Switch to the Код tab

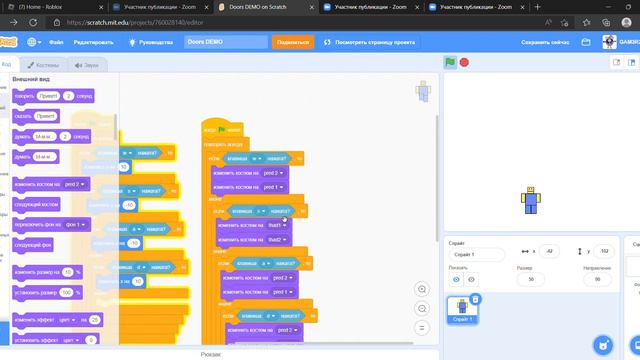click(7, 64)
